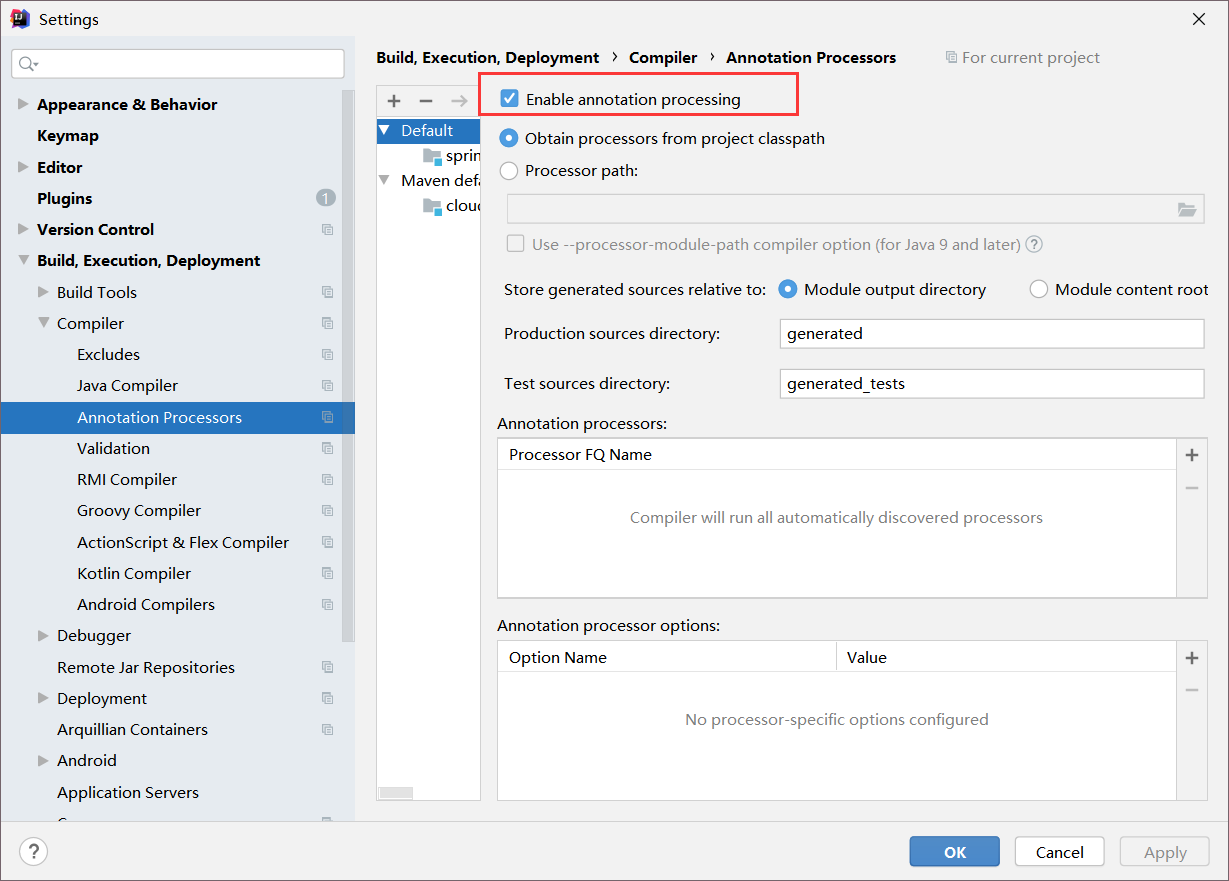Viewport: 1229px width, 881px height.
Task: Click the search magnifier icon
Action: 27,64
